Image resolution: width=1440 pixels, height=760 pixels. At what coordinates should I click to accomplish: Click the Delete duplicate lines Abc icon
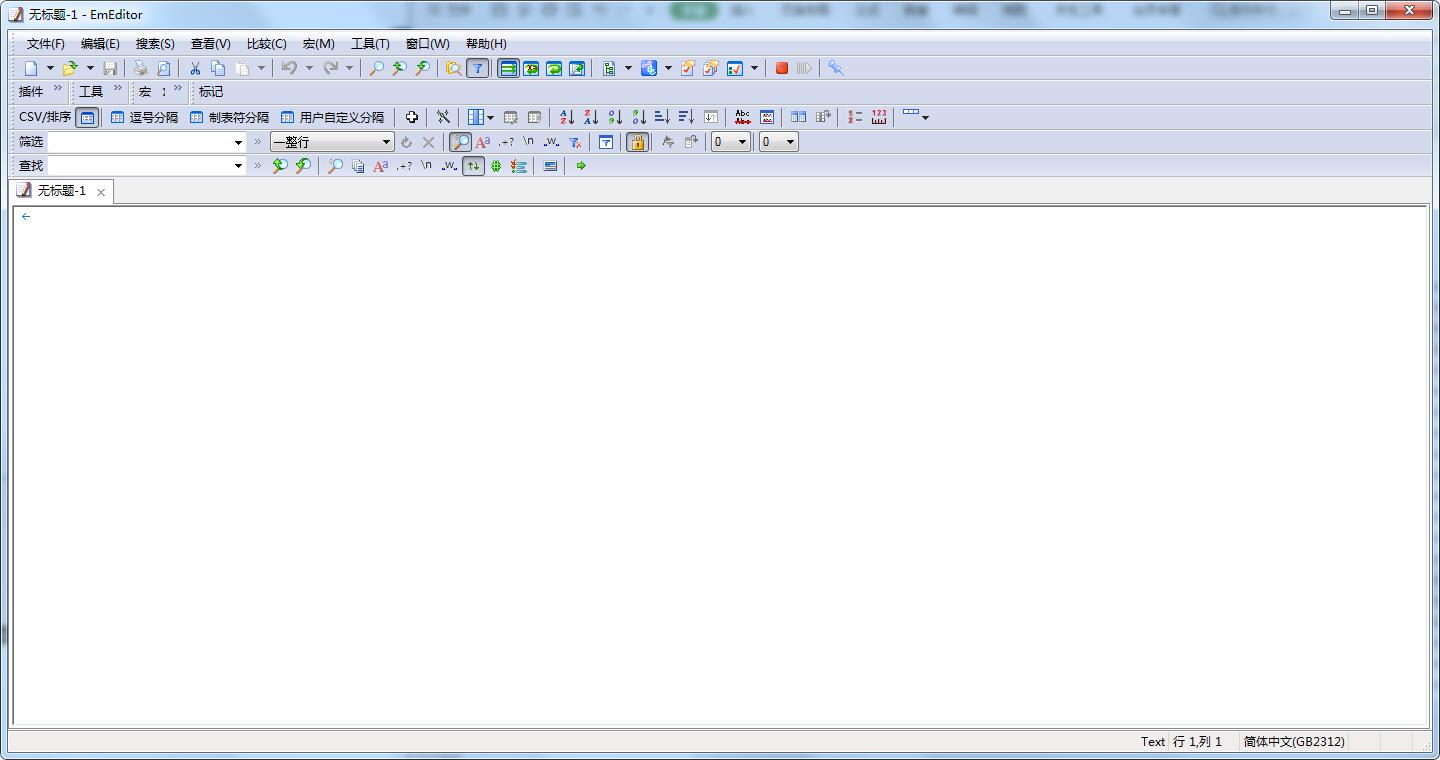[x=742, y=117]
